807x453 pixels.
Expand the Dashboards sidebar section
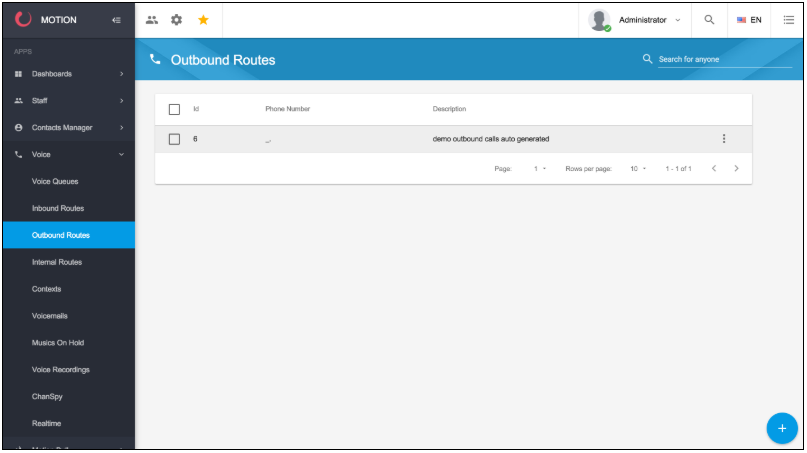point(68,74)
